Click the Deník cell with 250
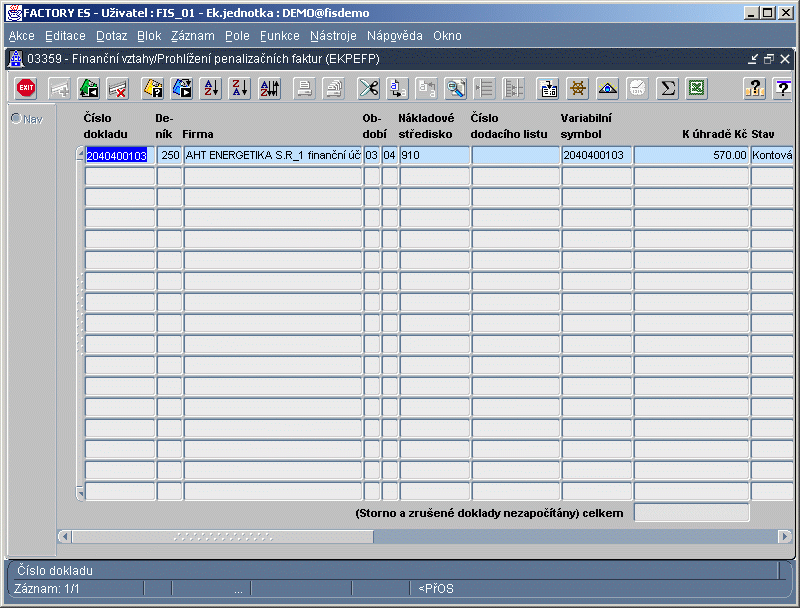This screenshot has width=800, height=608. (x=169, y=155)
